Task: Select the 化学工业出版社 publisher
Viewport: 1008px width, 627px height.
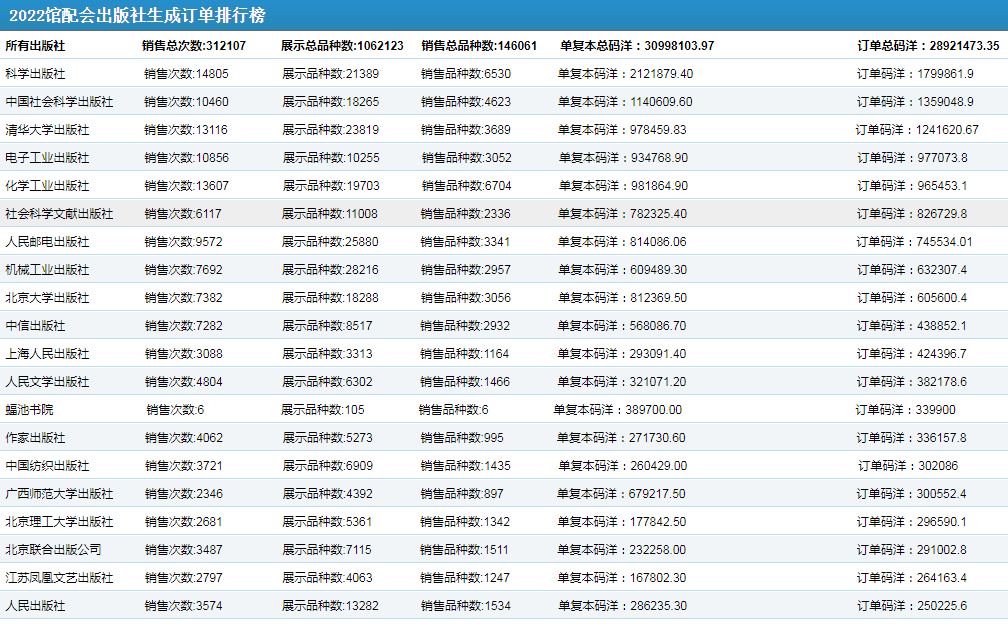Action: pyautogui.click(x=47, y=186)
